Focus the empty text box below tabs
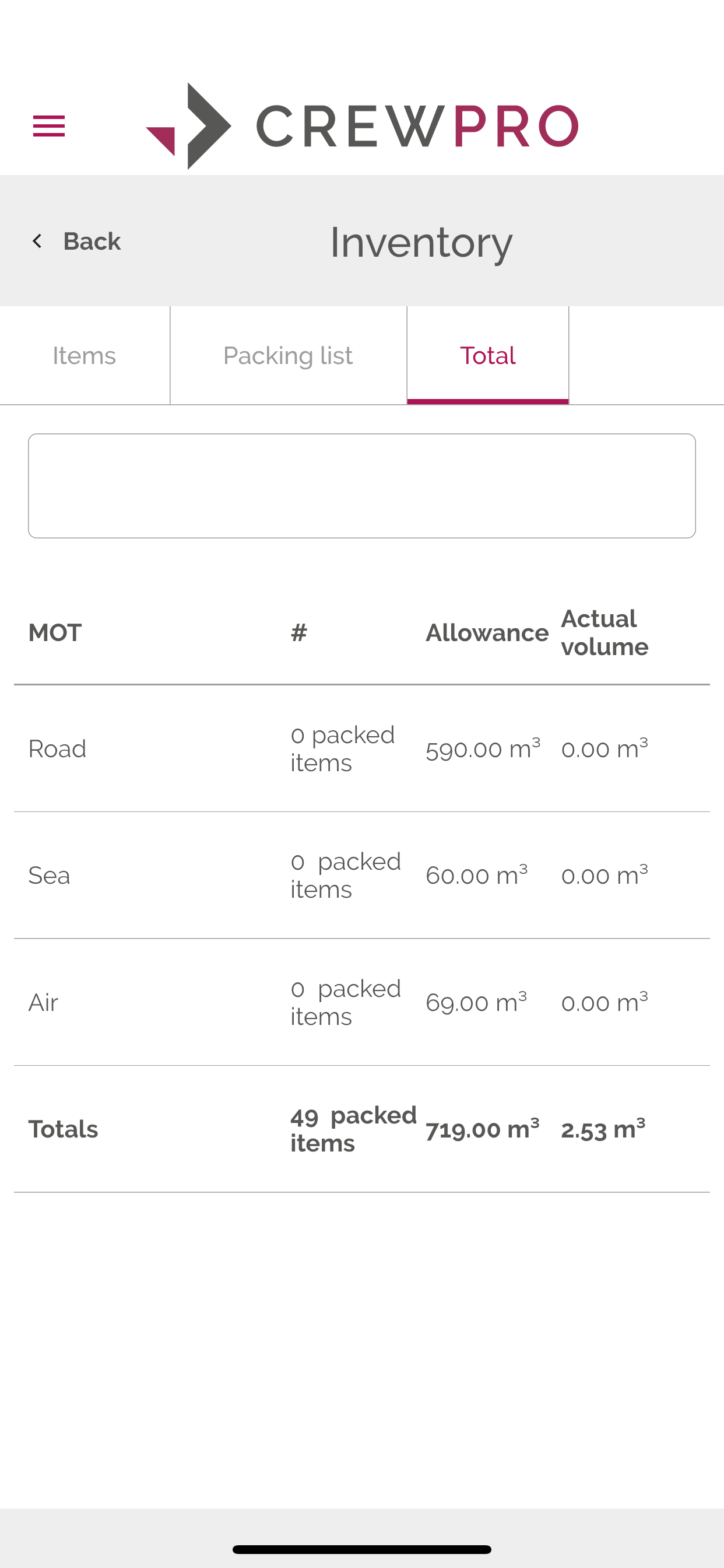Viewport: 724px width, 1568px height. (362, 486)
